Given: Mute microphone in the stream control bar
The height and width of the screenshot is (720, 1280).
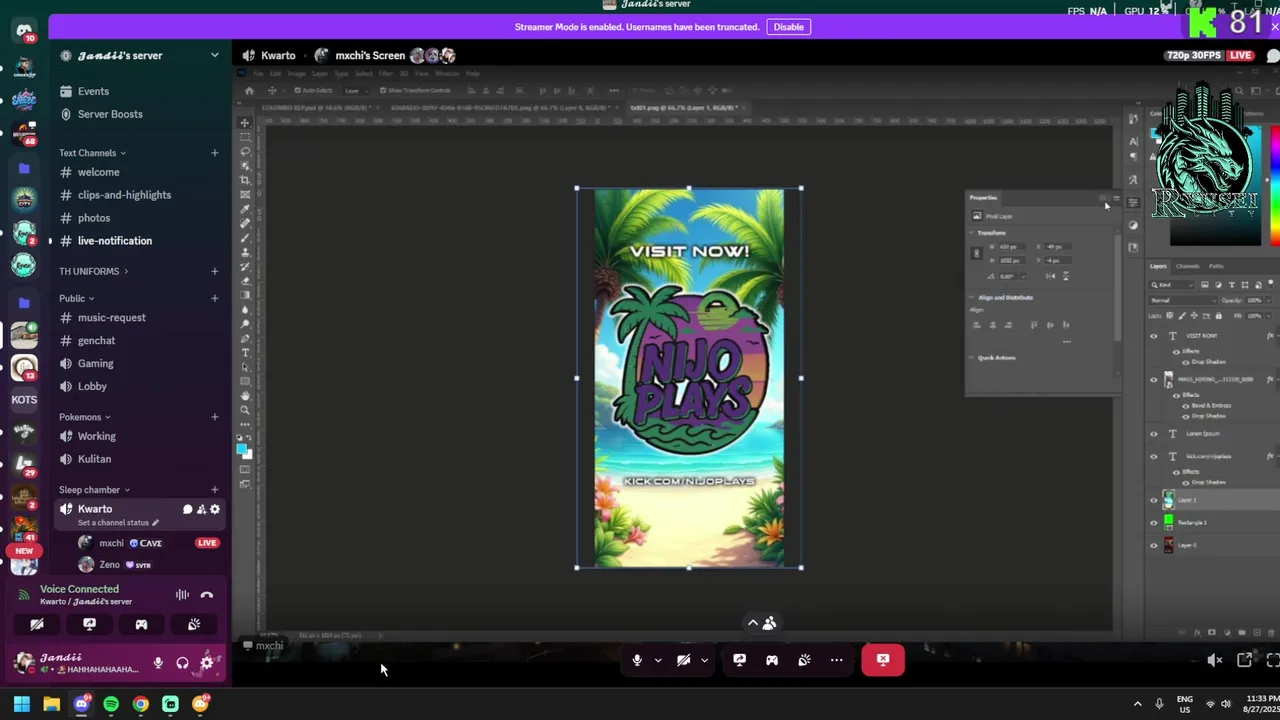Looking at the screenshot, I should tap(637, 660).
